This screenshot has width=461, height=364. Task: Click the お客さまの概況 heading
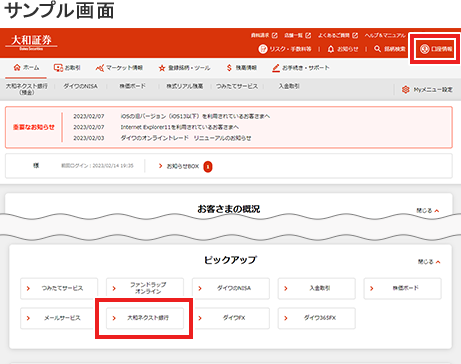[x=229, y=209]
